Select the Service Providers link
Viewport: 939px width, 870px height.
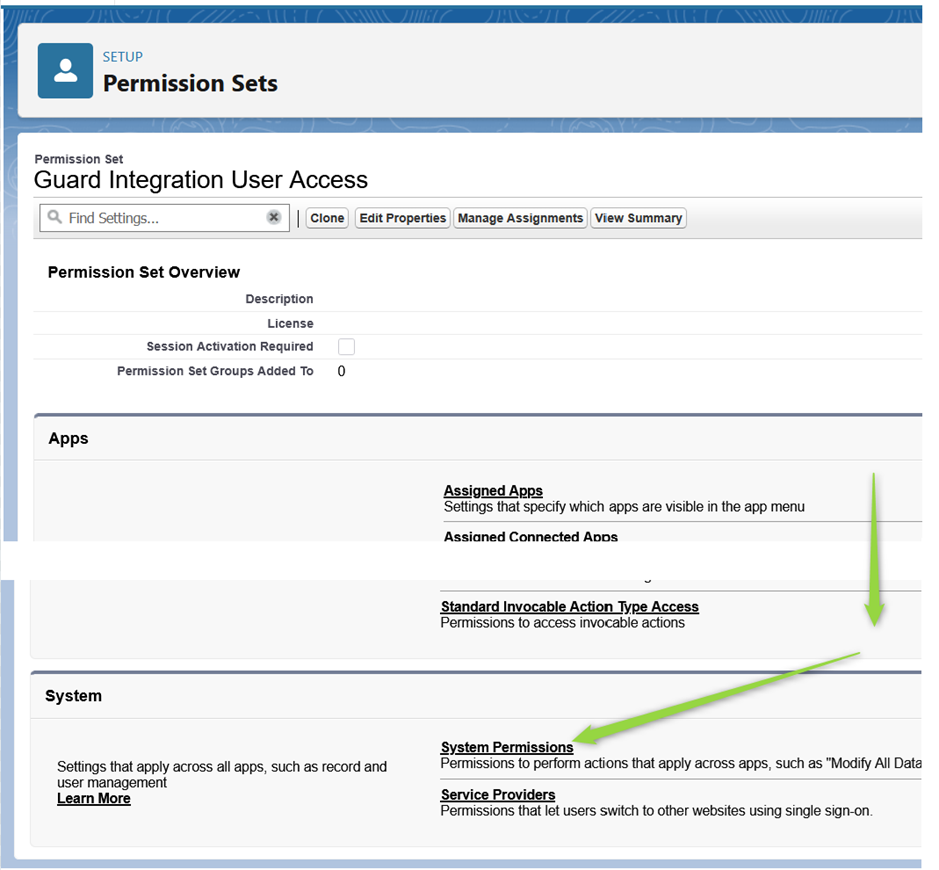pos(498,795)
